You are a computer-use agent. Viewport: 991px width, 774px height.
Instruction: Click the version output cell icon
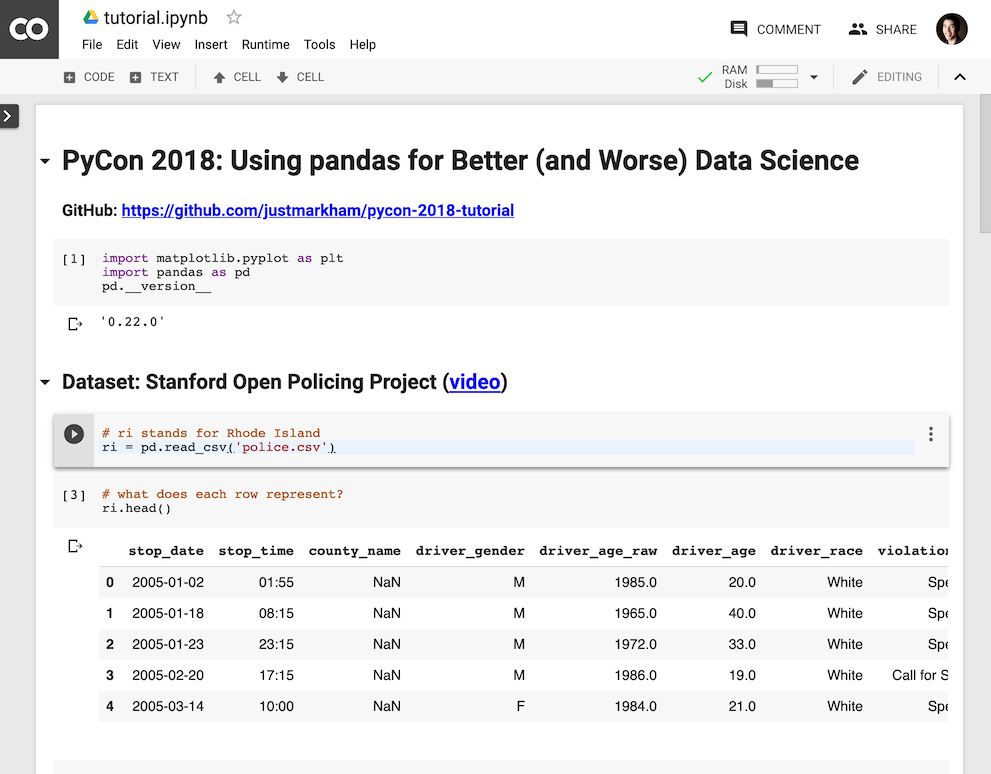pos(74,324)
